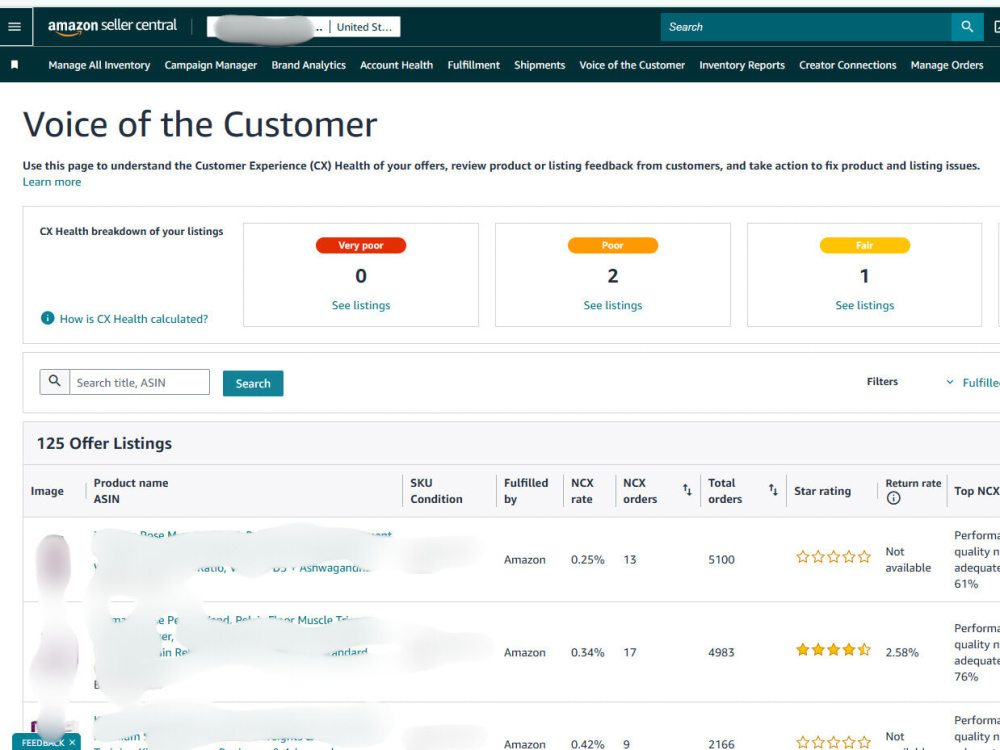Expand the Fulfilled filter chevron

[x=950, y=382]
